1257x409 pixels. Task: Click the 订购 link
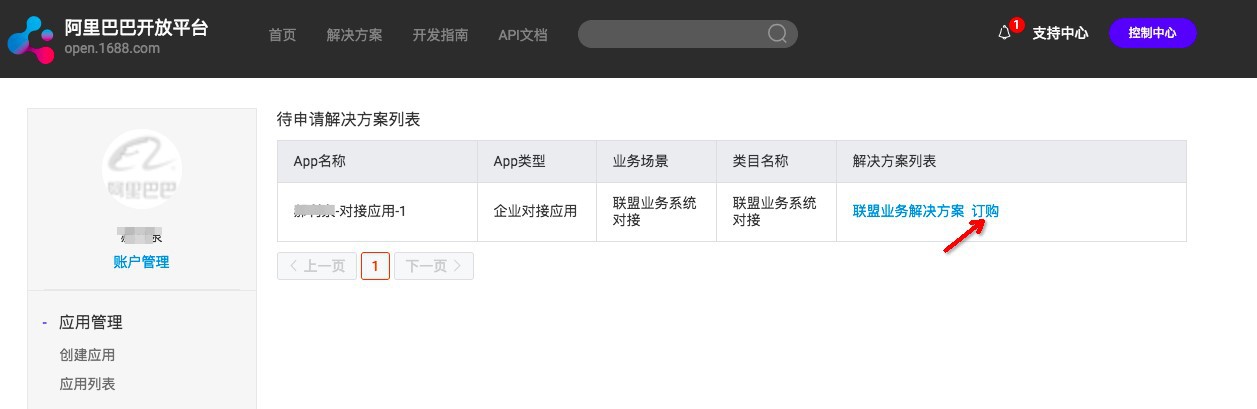[985, 211]
